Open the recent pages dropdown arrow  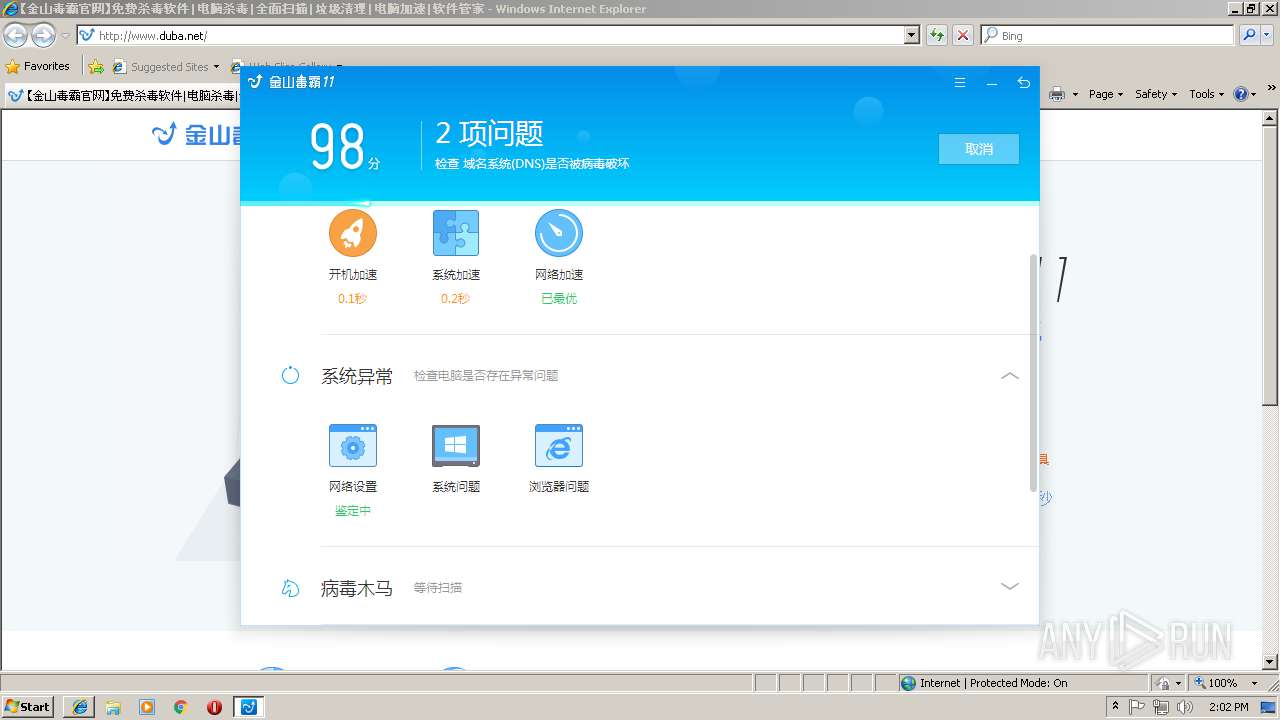(x=65, y=36)
